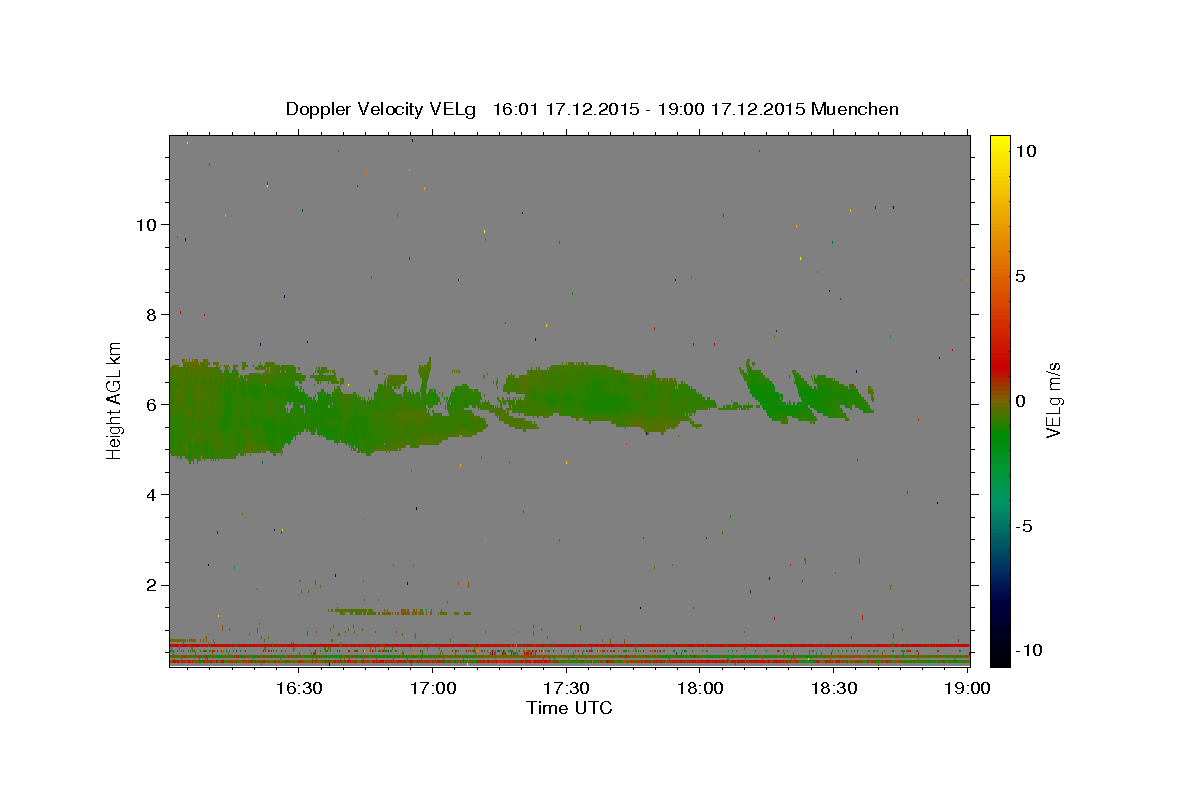Click the height tick label 4
1200x800 pixels.
pos(152,494)
